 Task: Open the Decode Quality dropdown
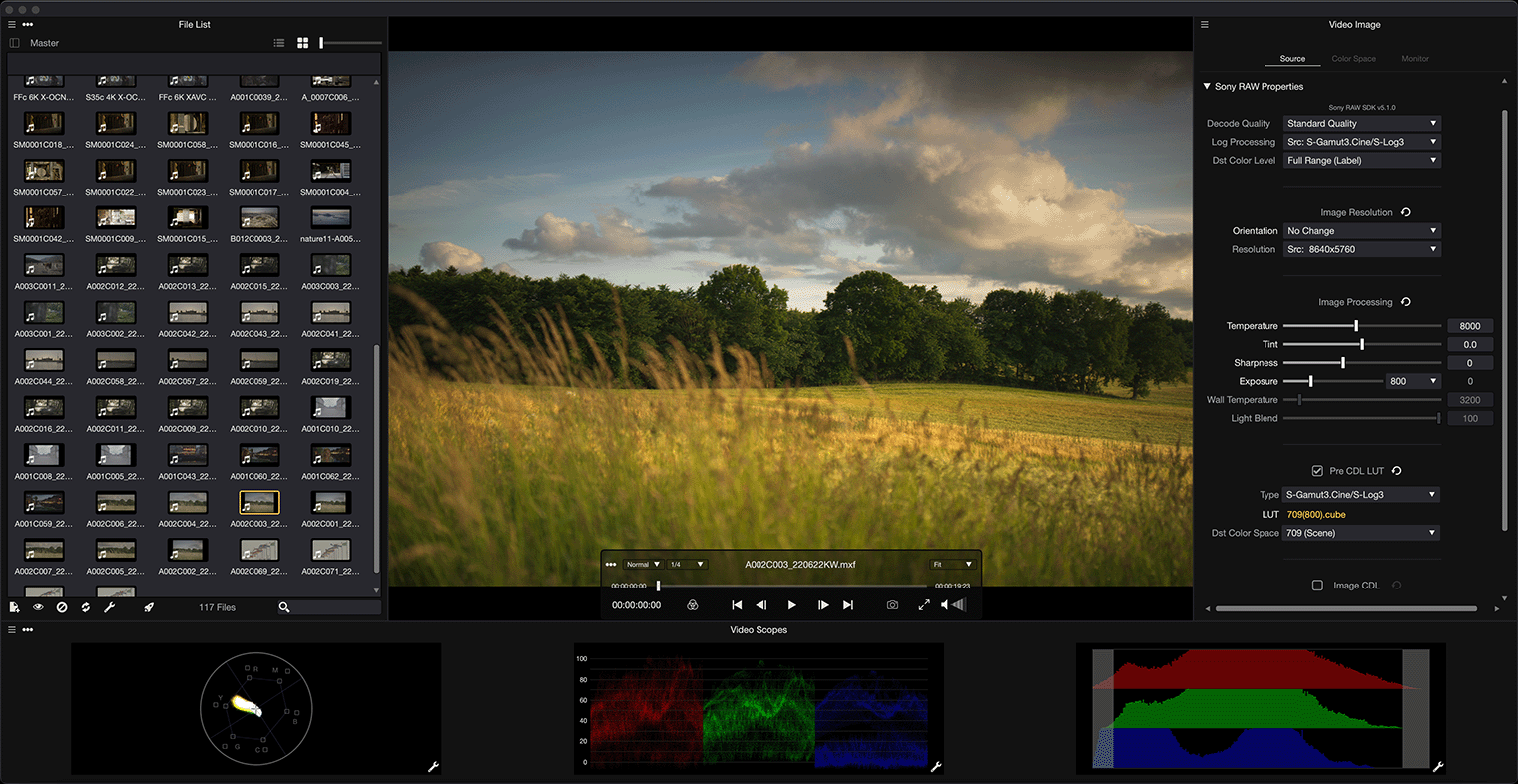(x=1361, y=124)
